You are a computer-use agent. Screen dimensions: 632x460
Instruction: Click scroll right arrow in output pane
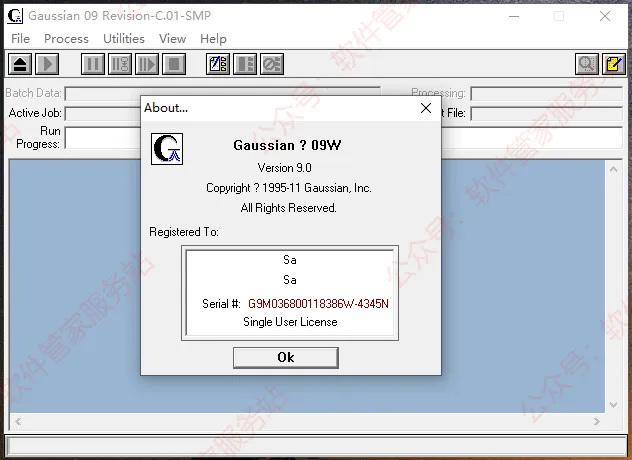597,422
